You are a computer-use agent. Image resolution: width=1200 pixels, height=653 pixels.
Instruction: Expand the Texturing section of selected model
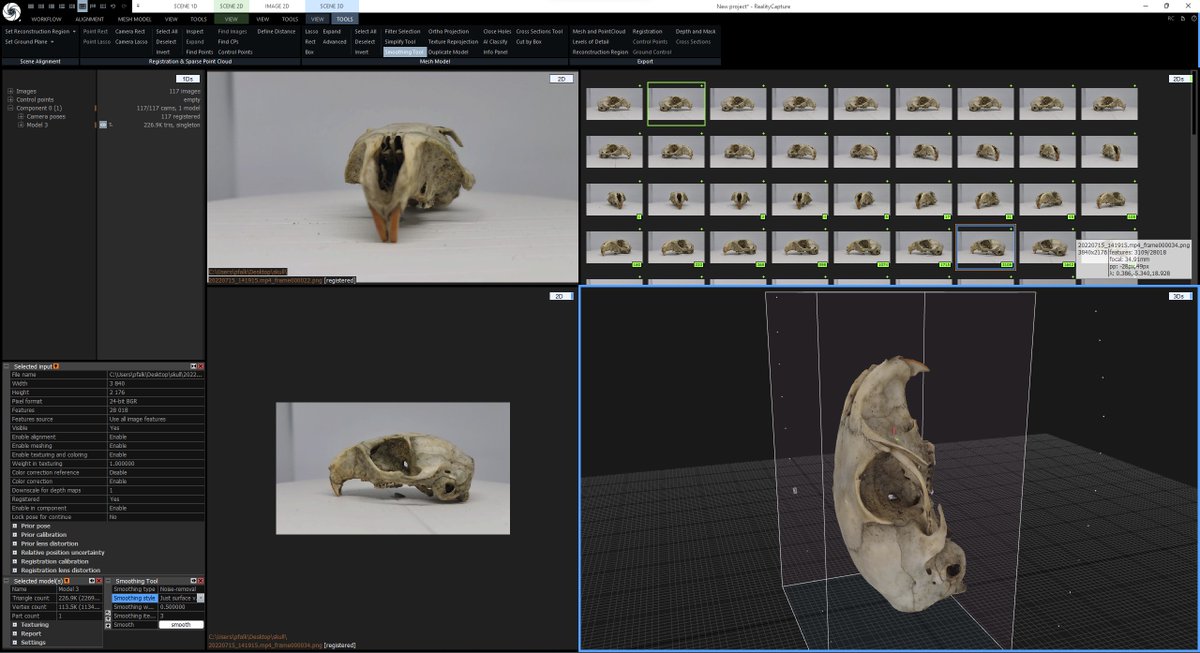(x=15, y=625)
